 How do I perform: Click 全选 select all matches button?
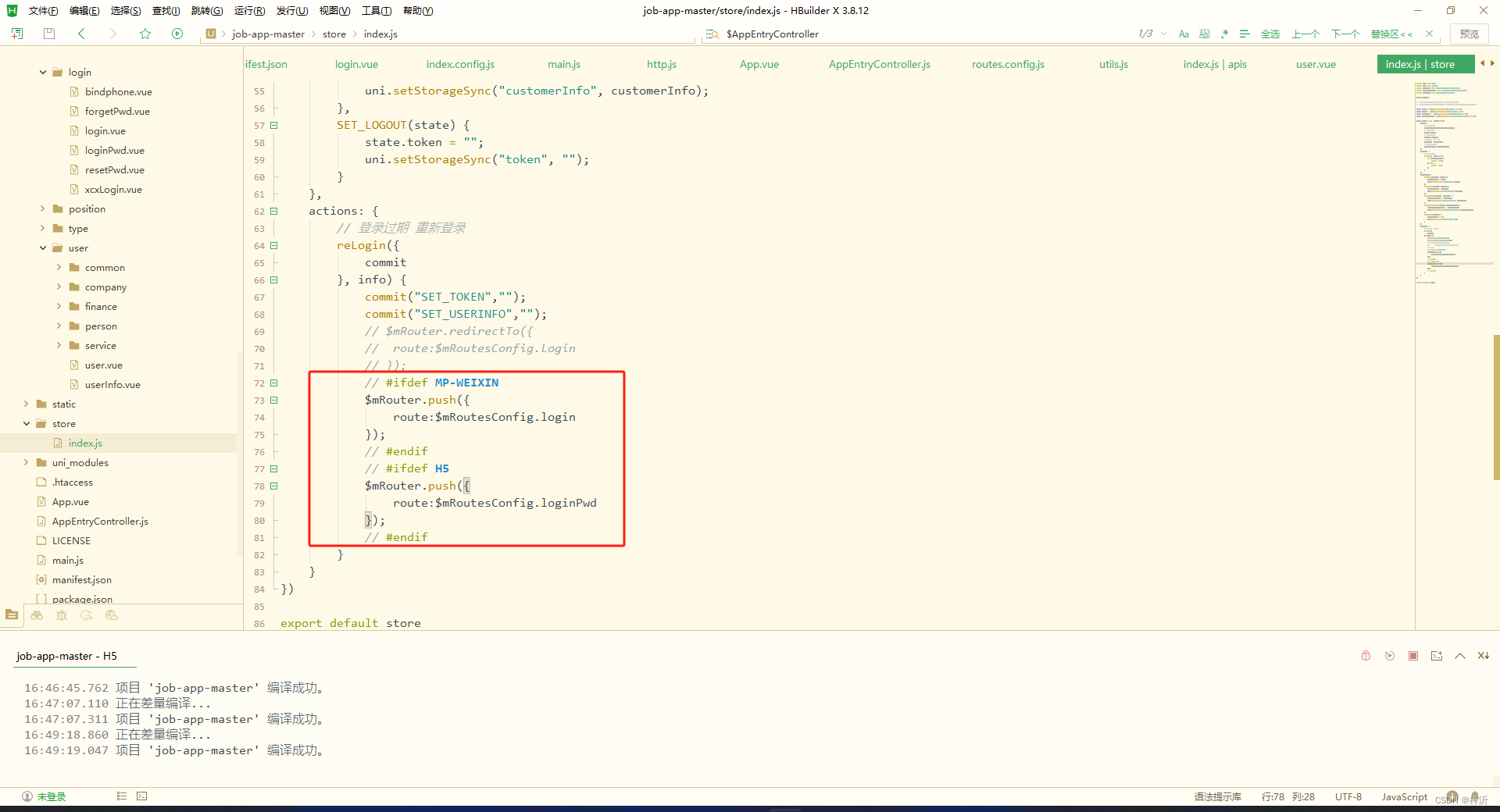point(1270,34)
